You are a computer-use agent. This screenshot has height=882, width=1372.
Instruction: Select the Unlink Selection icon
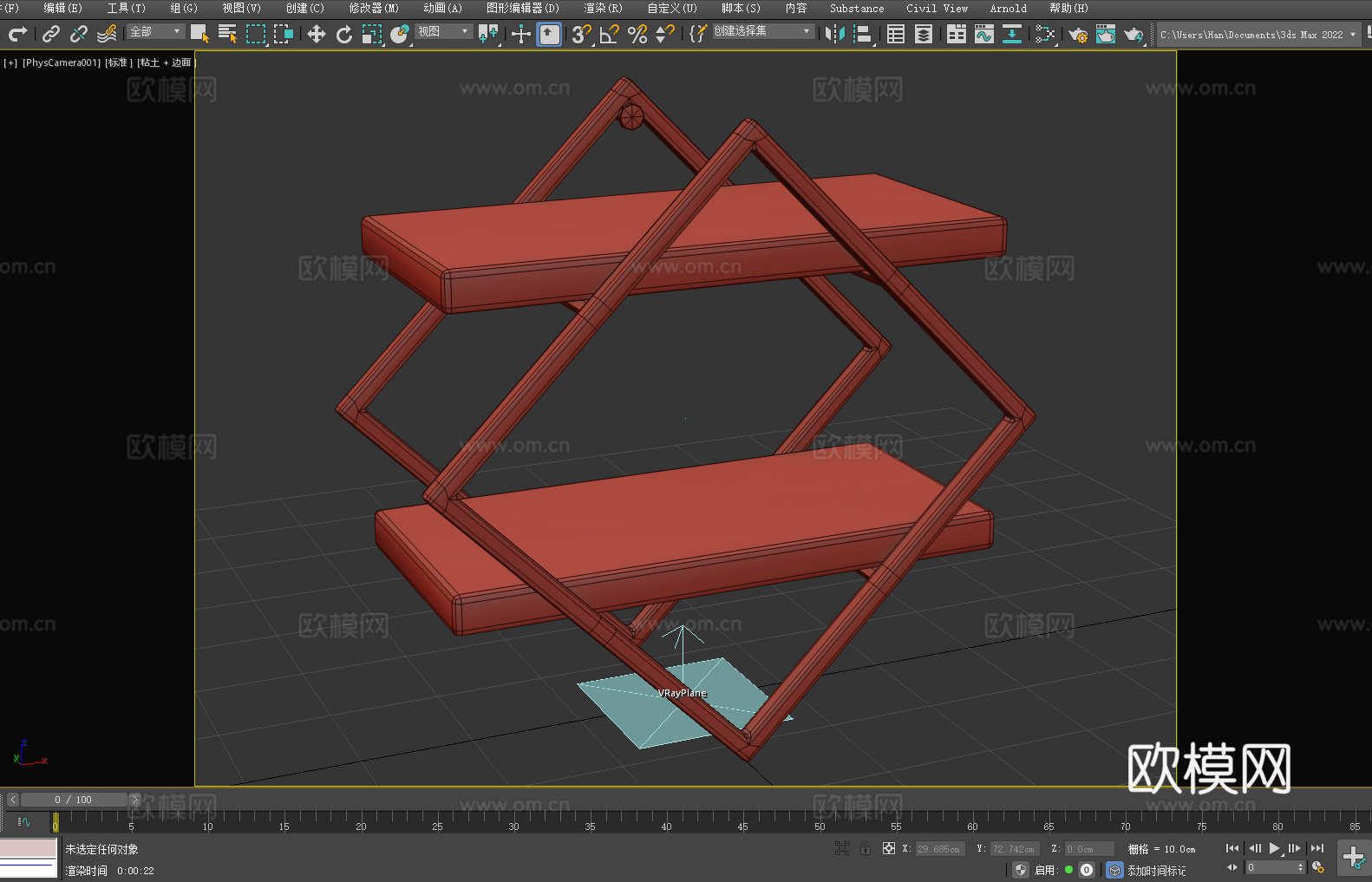79,35
